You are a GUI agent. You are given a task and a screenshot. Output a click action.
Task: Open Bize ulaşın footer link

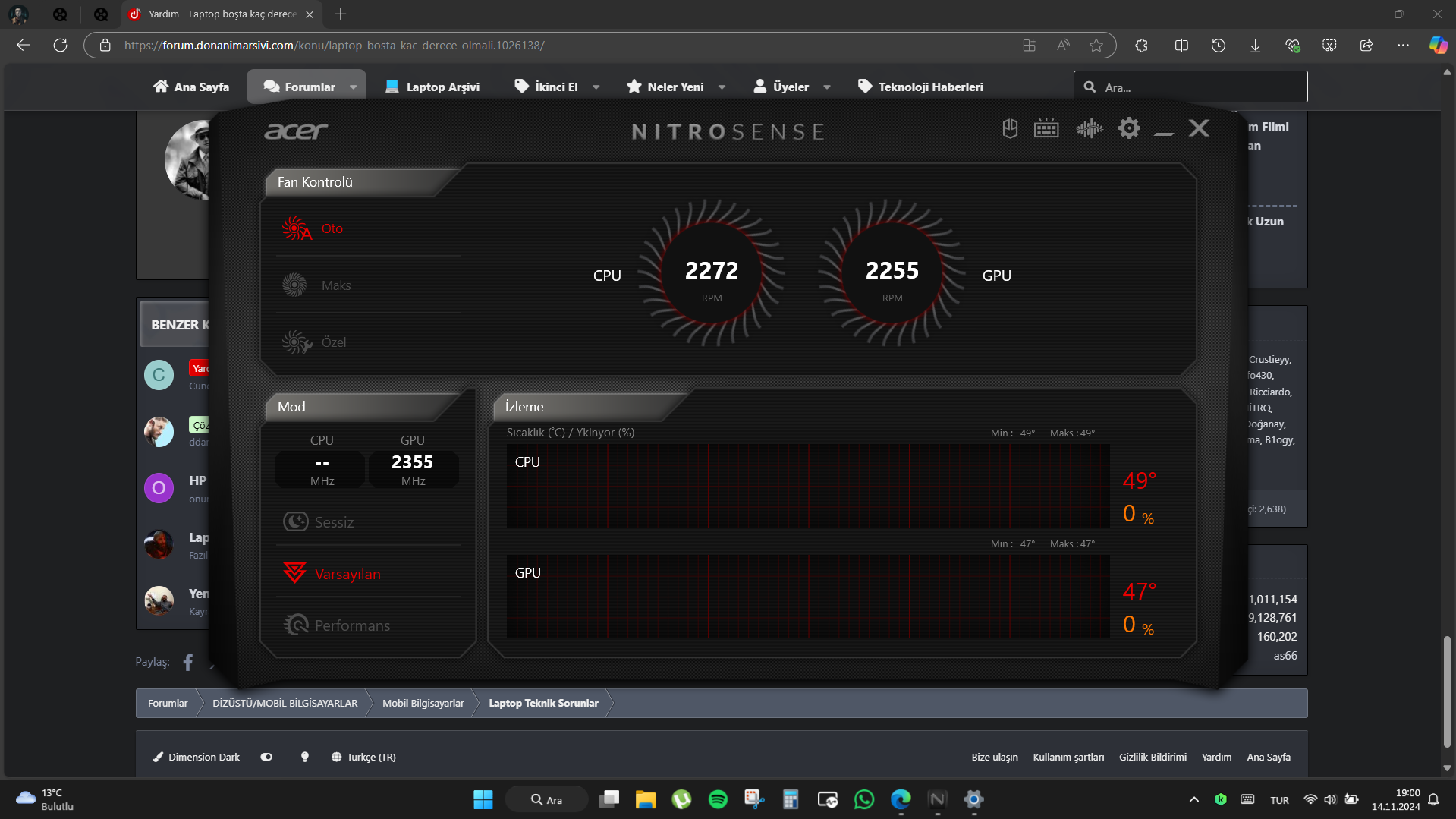click(995, 757)
